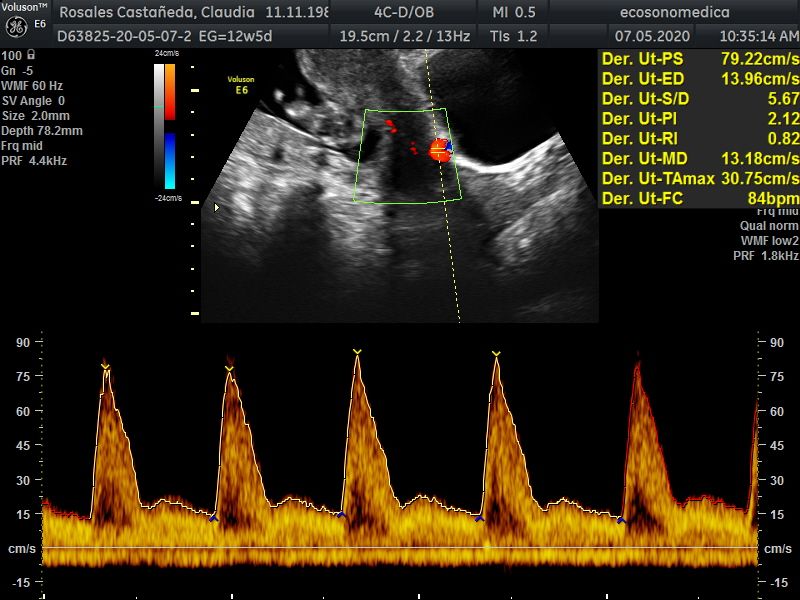Select the first peak systolic caret marker
The image size is (800, 600).
coord(105,367)
